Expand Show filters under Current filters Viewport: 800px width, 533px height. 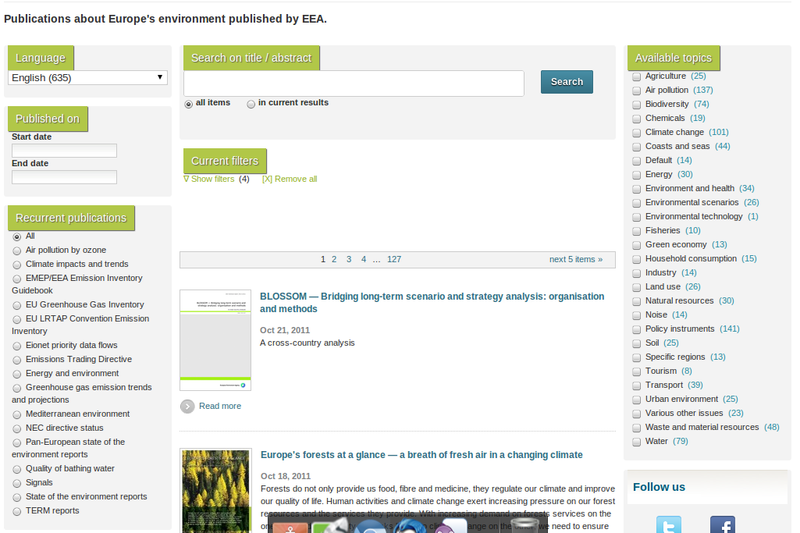click(212, 179)
